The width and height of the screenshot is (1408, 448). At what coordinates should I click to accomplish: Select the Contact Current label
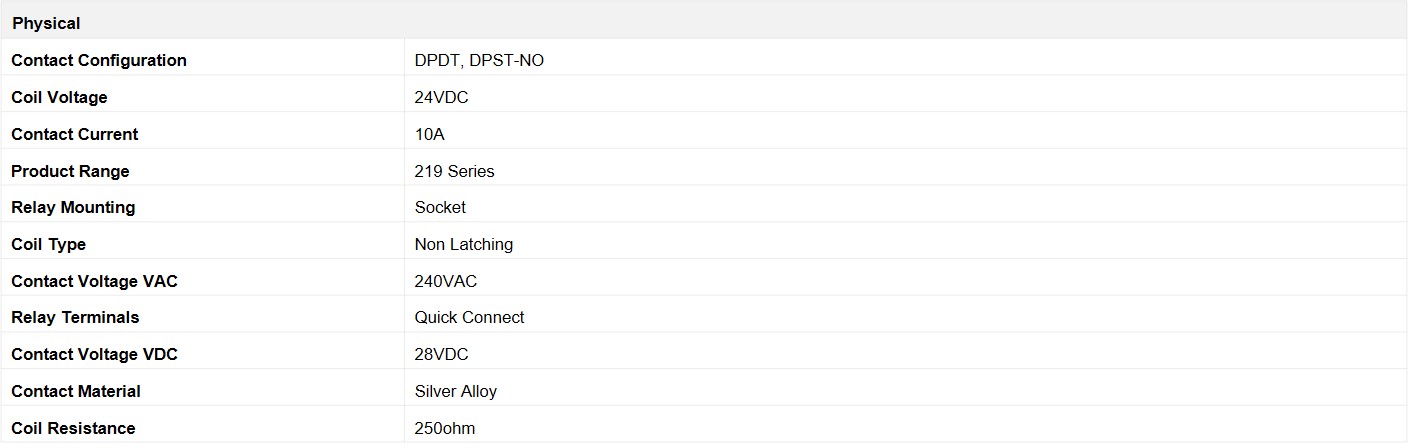pos(75,134)
